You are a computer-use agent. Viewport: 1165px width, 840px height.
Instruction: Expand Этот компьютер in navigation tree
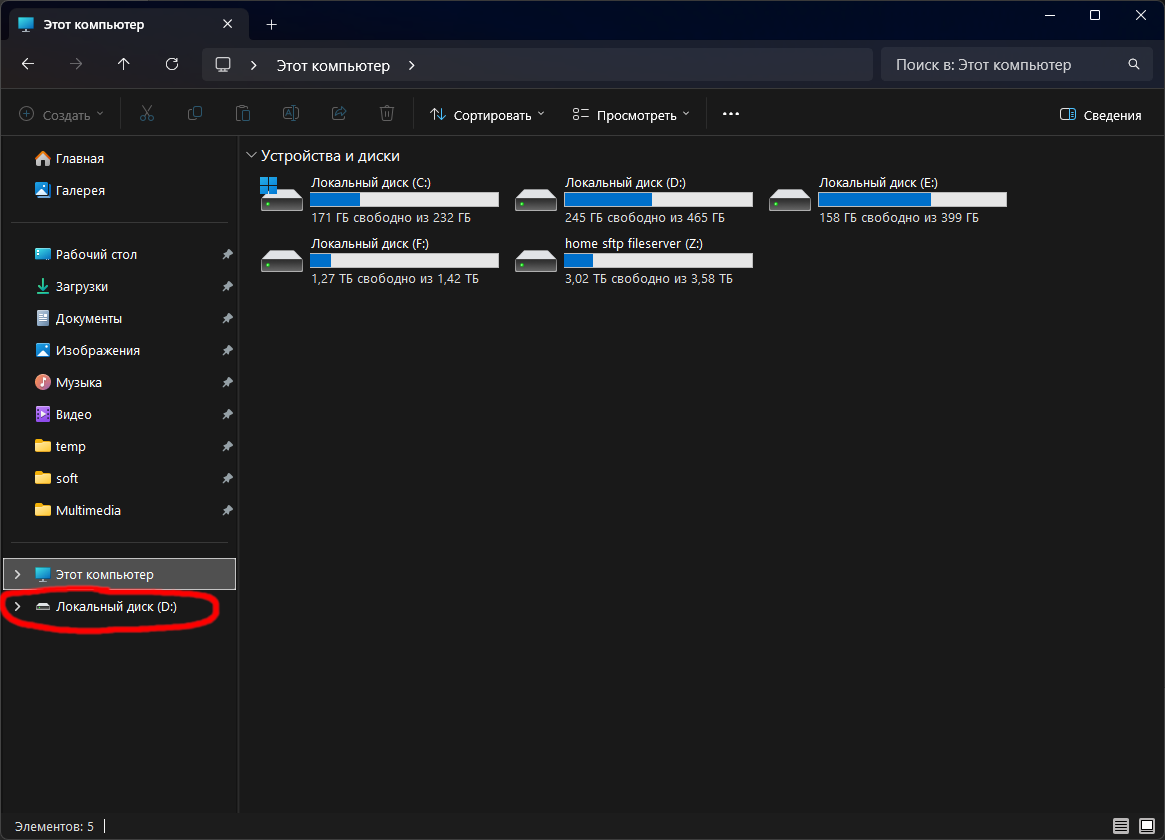pos(18,574)
